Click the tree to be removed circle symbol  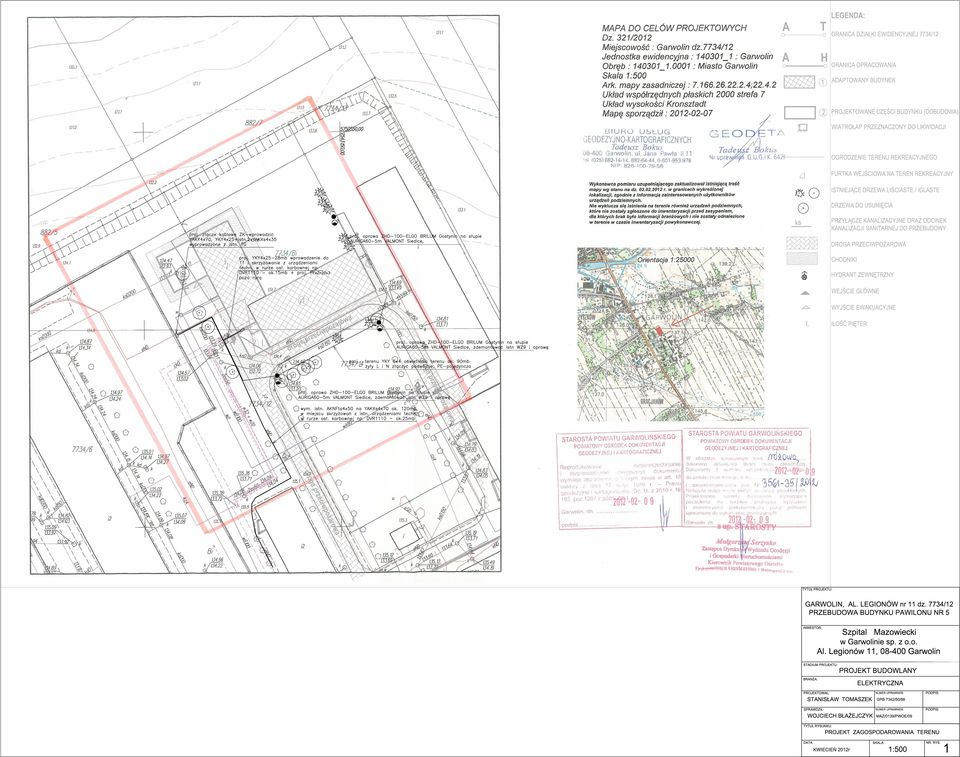pyautogui.click(x=803, y=208)
